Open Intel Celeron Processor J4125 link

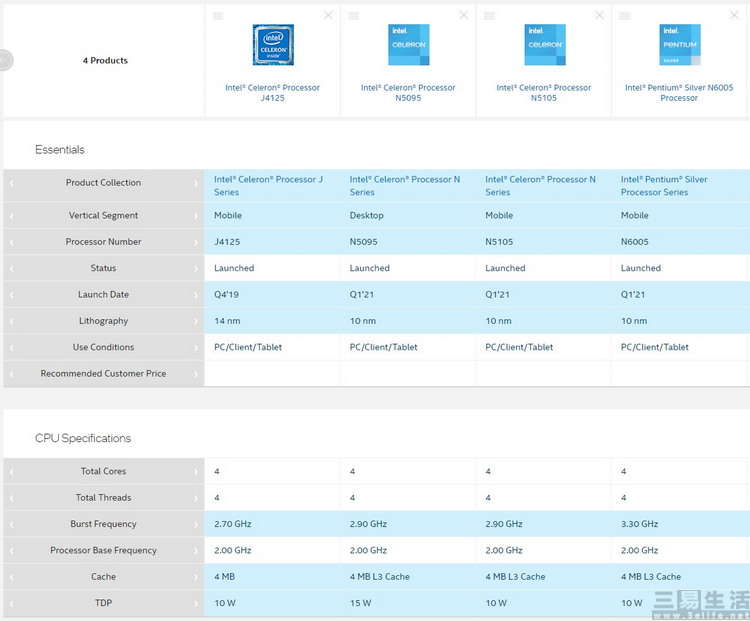pyautogui.click(x=273, y=93)
